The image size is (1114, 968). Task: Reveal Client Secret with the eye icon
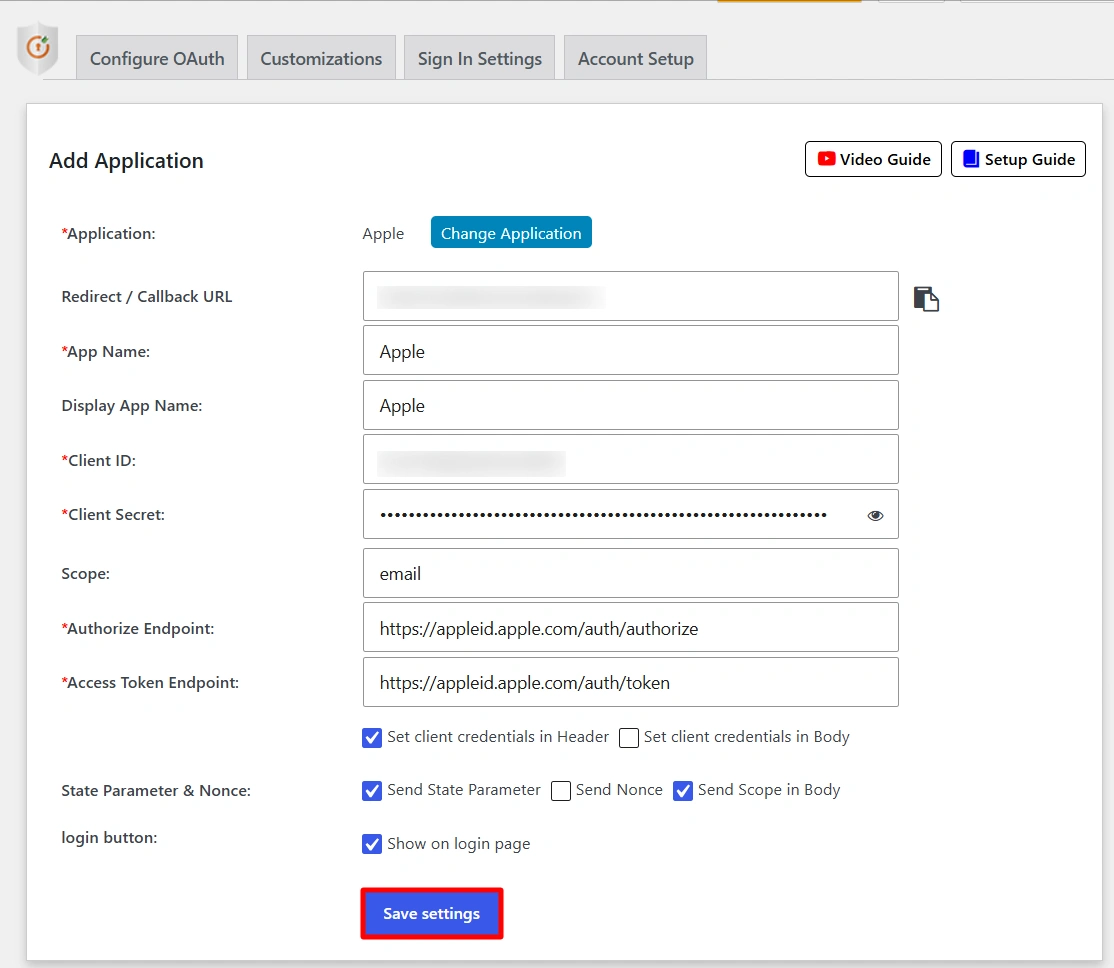[x=875, y=515]
